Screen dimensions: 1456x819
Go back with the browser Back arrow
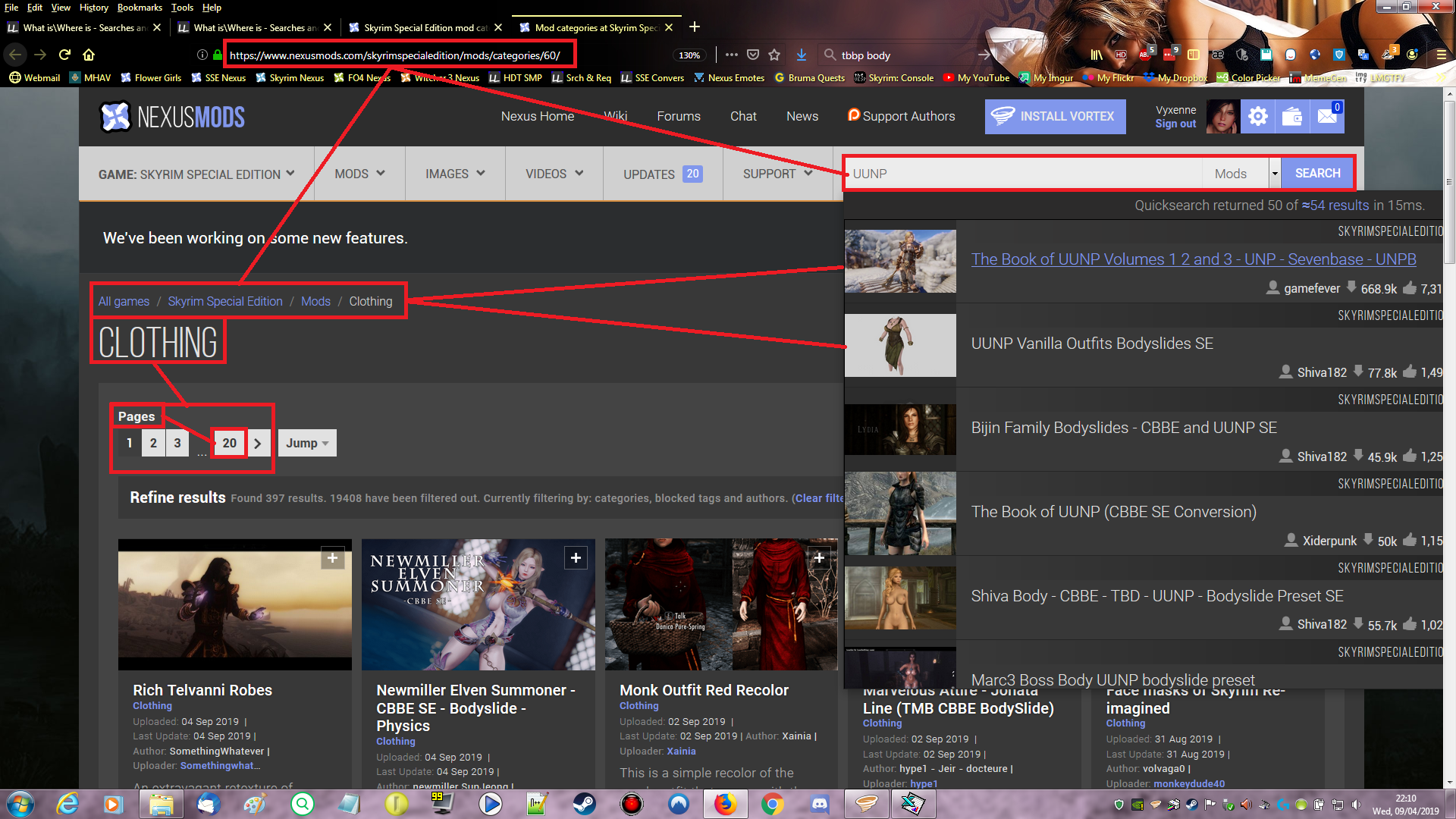[x=16, y=55]
